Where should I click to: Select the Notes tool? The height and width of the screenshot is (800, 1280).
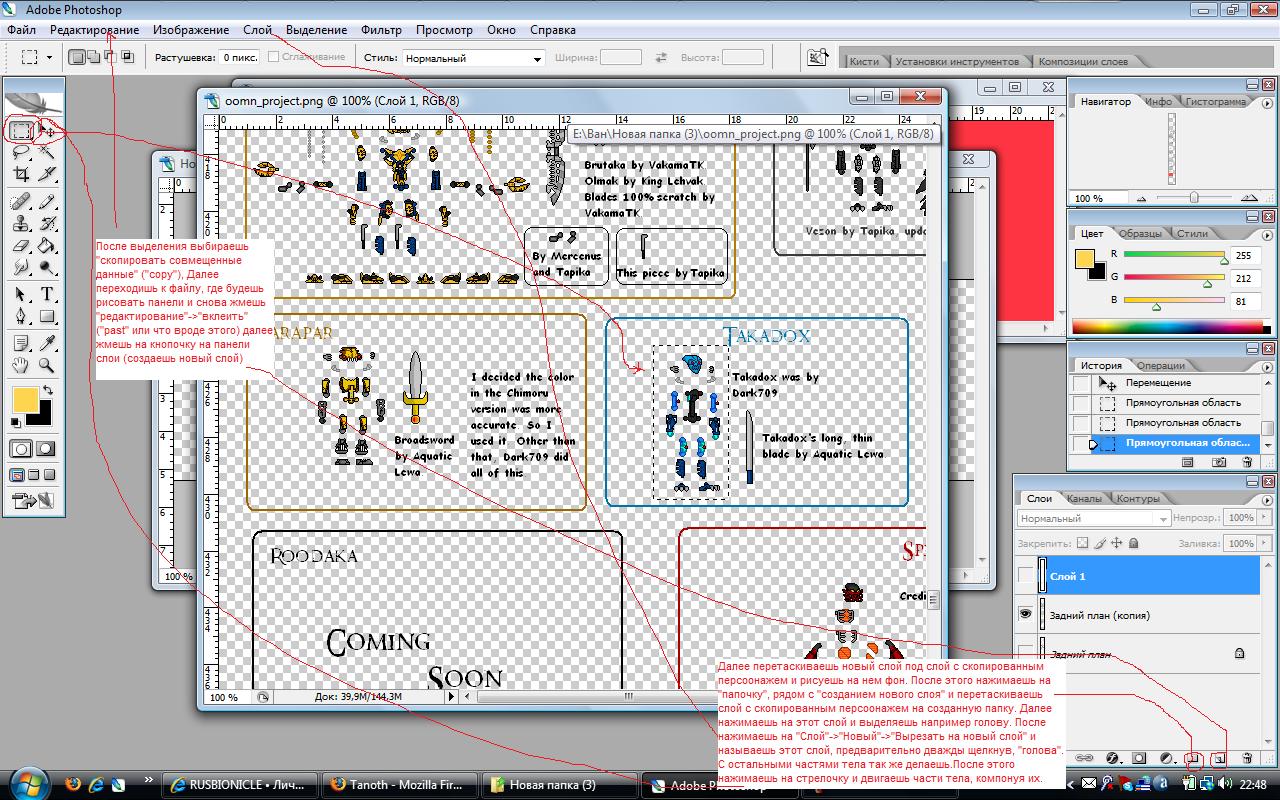(21, 343)
